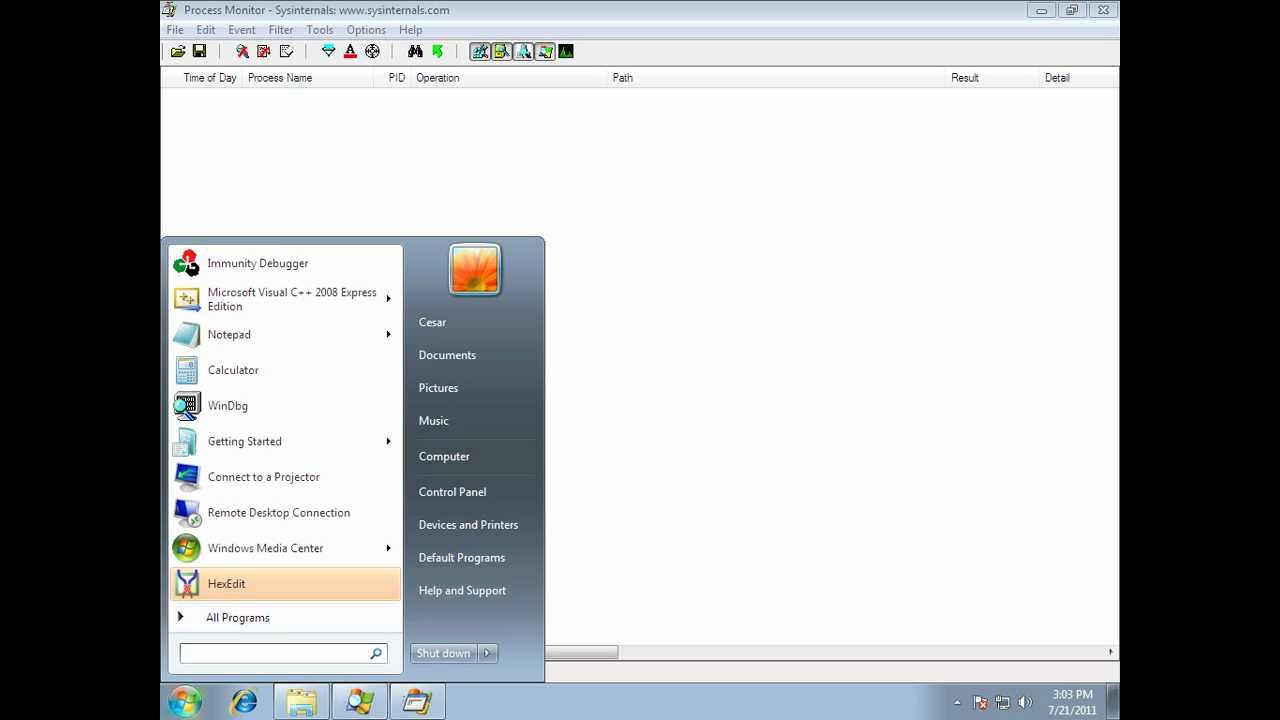Open the Filter funnel toolbar icon
This screenshot has width=1280, height=720.
(x=328, y=51)
